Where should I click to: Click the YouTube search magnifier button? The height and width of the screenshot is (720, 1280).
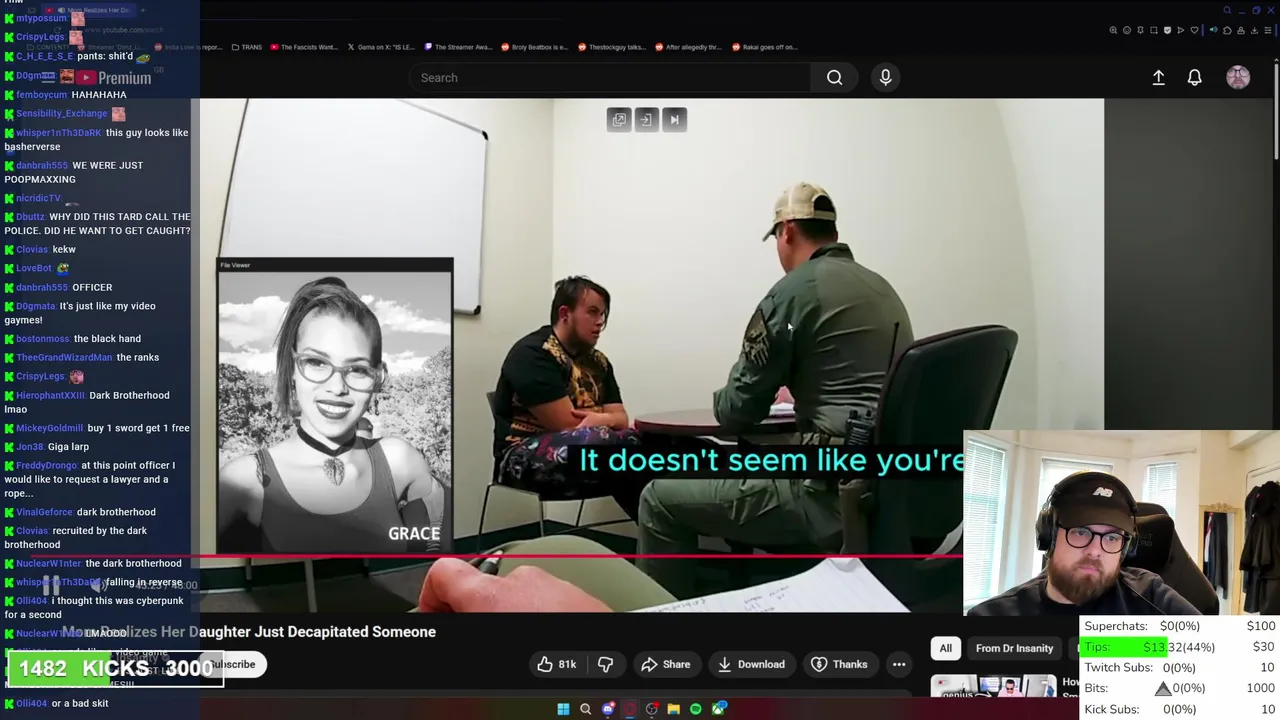point(834,77)
